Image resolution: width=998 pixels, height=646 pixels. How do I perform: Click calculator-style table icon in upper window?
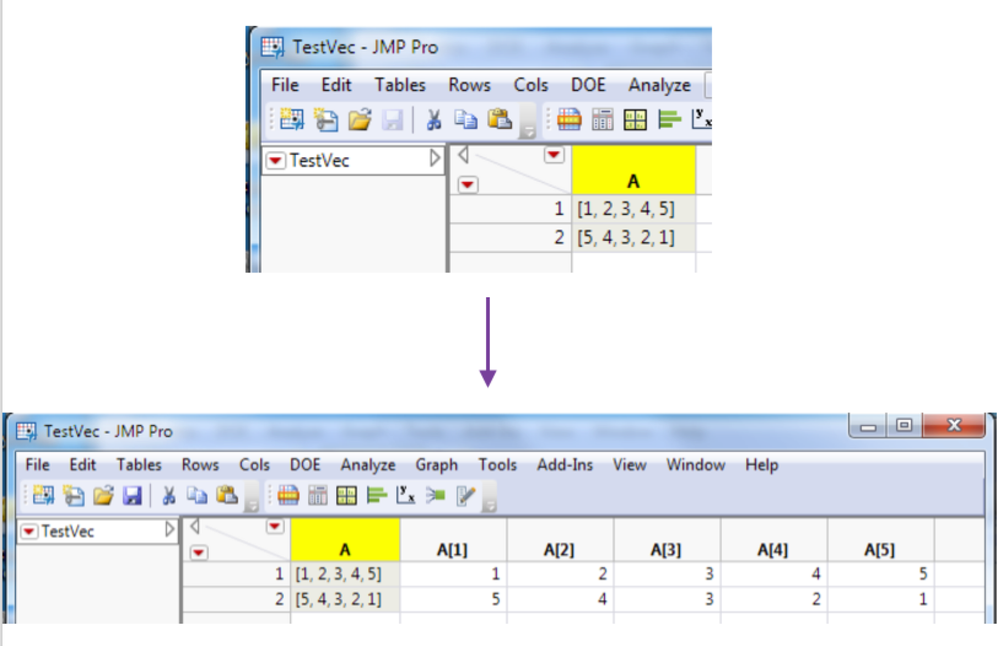click(x=602, y=119)
